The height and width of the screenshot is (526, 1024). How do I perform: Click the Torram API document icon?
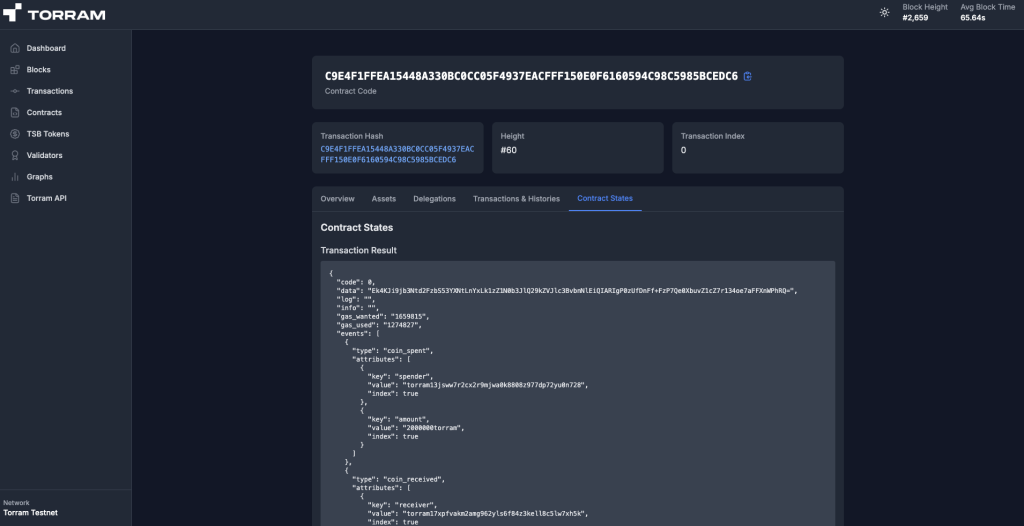15,198
